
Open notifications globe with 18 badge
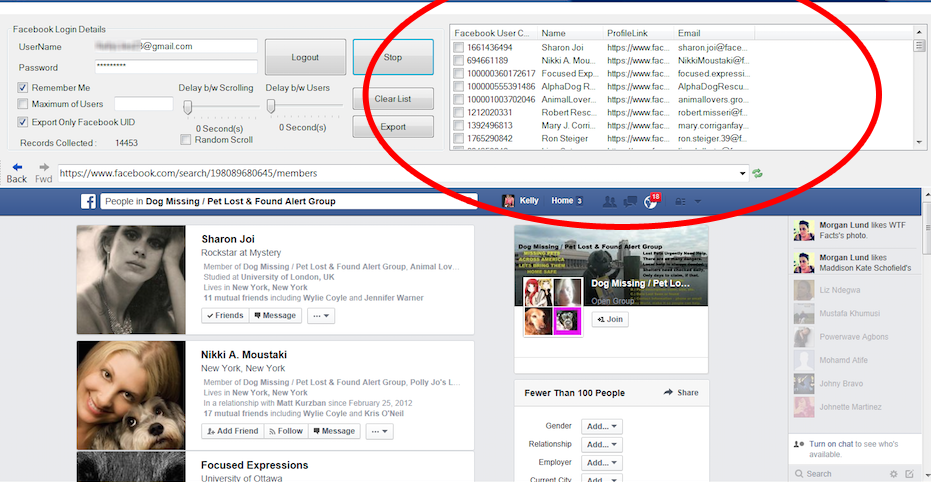click(x=651, y=201)
